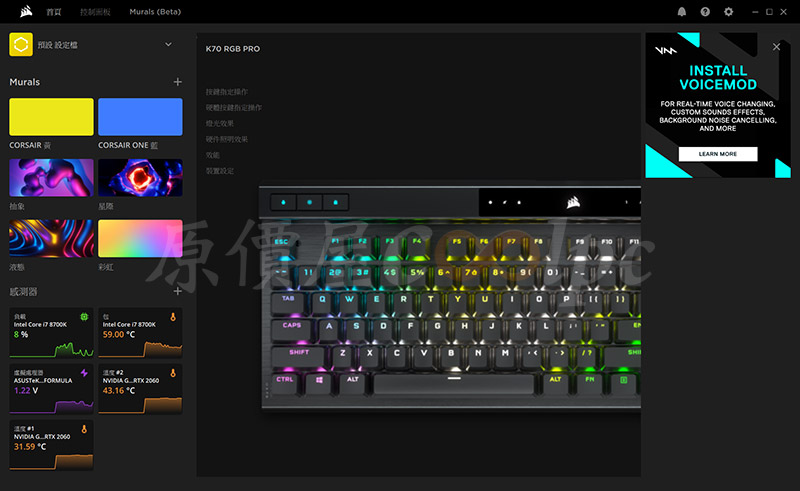Add a new mural with the plus icon

coord(178,82)
